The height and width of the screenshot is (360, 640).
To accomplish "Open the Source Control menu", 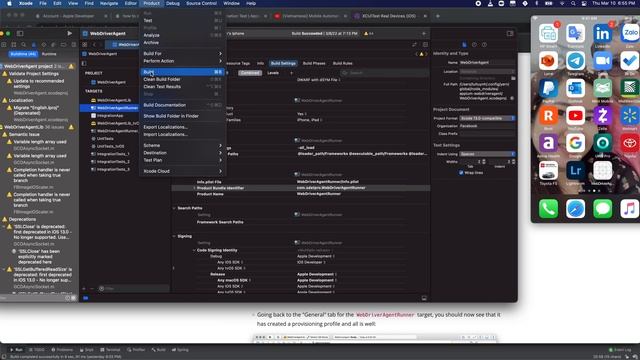I will [201, 3].
